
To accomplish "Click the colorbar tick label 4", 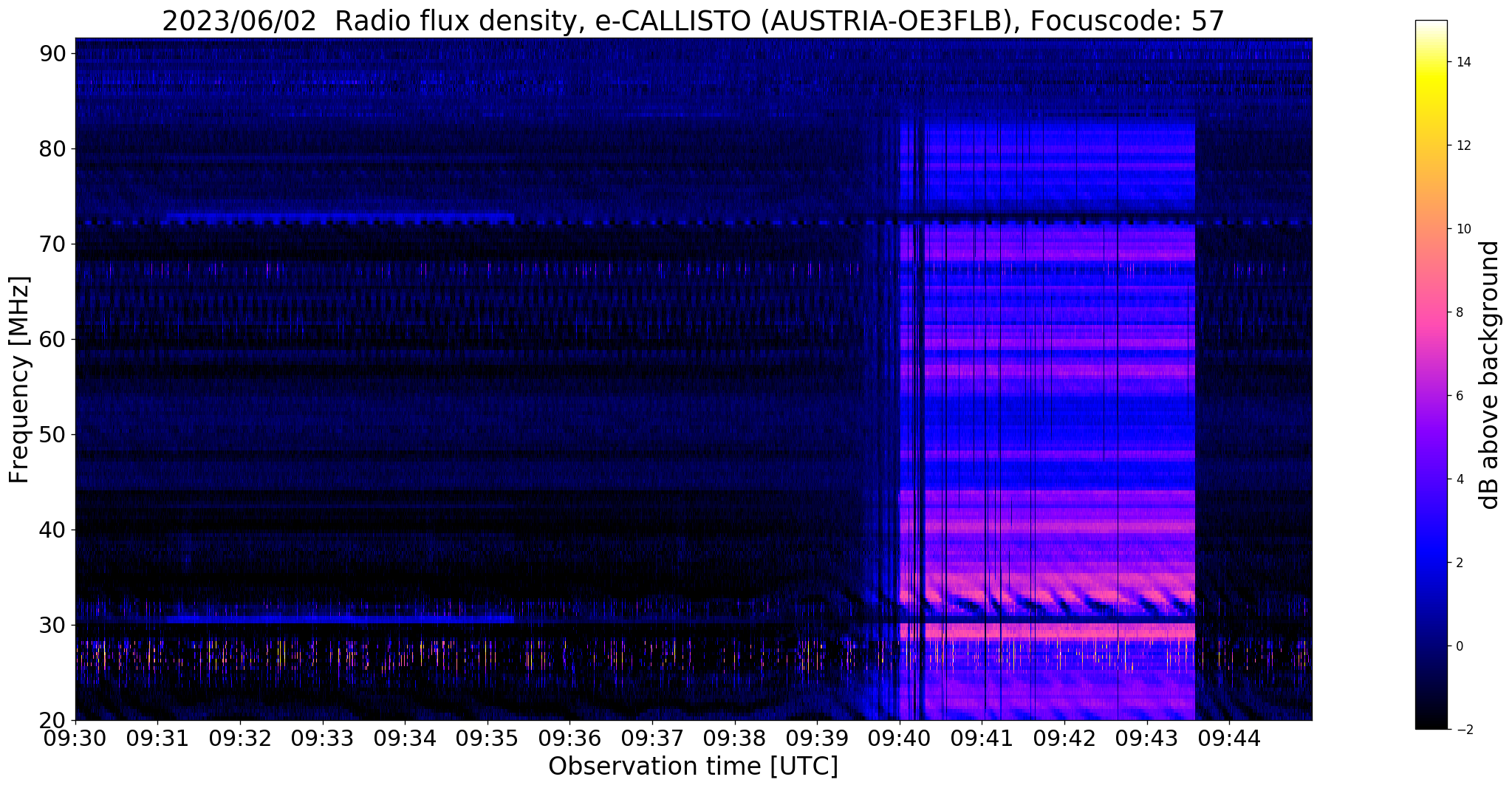I will click(x=1459, y=479).
